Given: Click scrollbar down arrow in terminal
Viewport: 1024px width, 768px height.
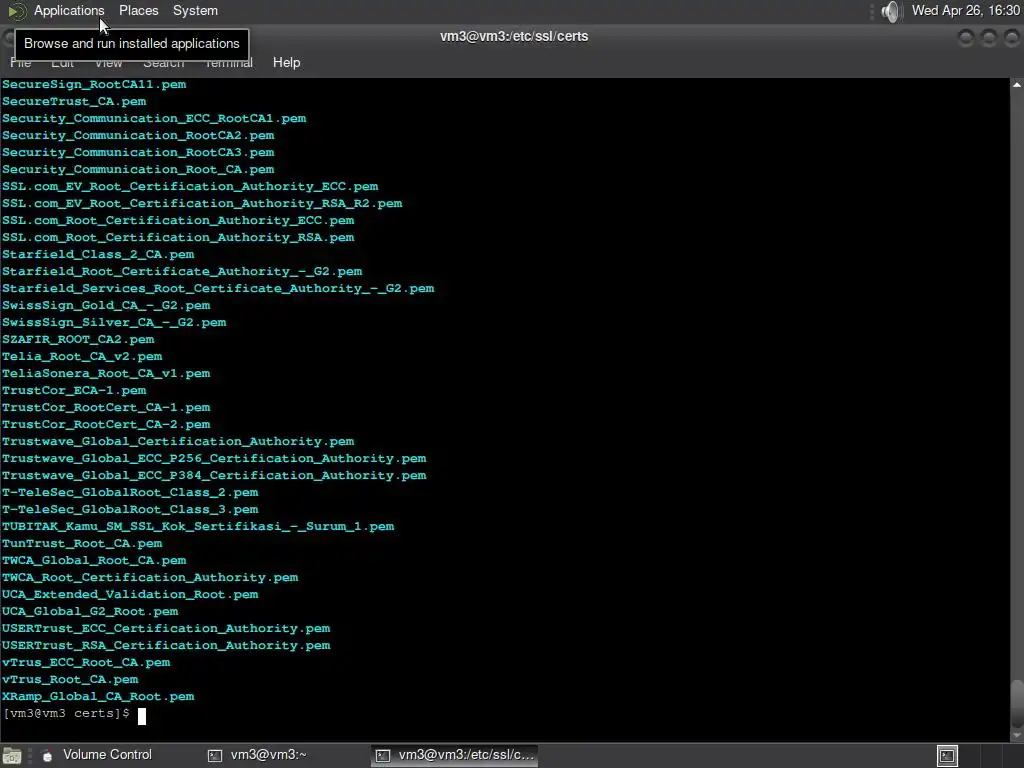Looking at the screenshot, I should tap(1017, 736).
